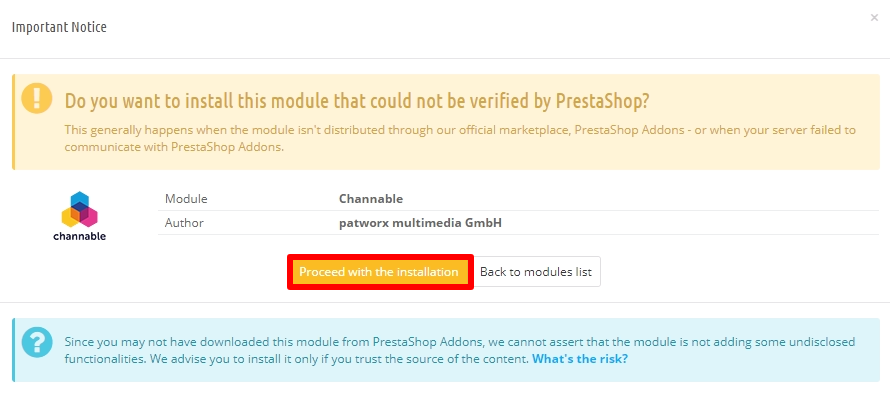Select the Author label cell
This screenshot has height=406, width=890.
point(184,223)
